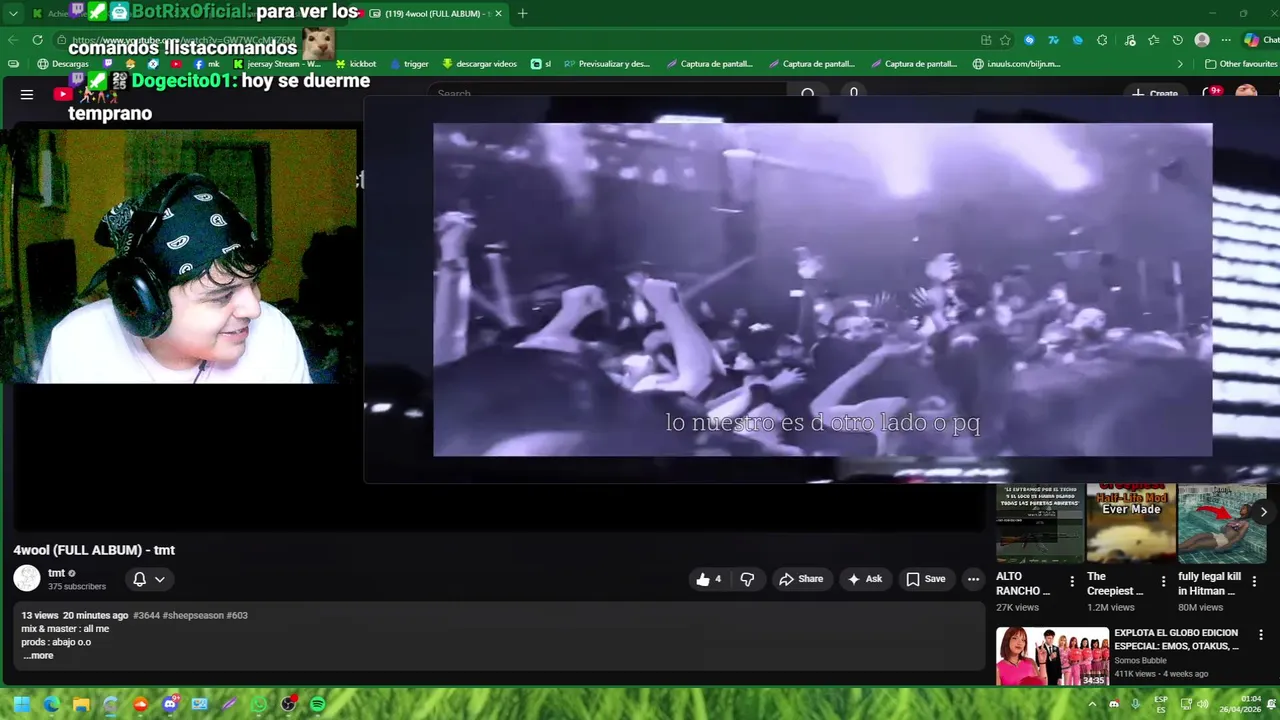
Task: Expand the description with ...more
Action: tap(38, 655)
